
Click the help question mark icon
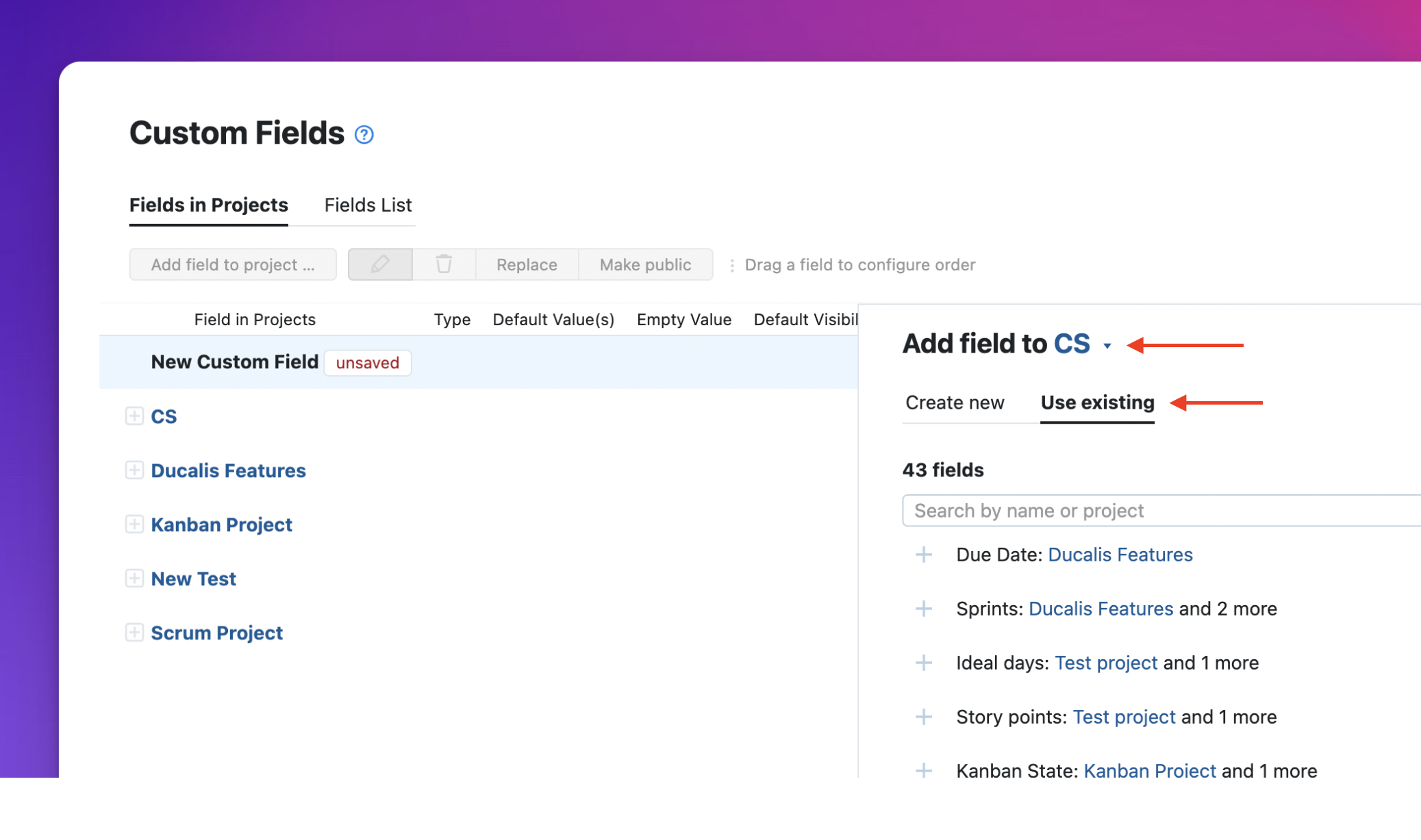point(364,134)
